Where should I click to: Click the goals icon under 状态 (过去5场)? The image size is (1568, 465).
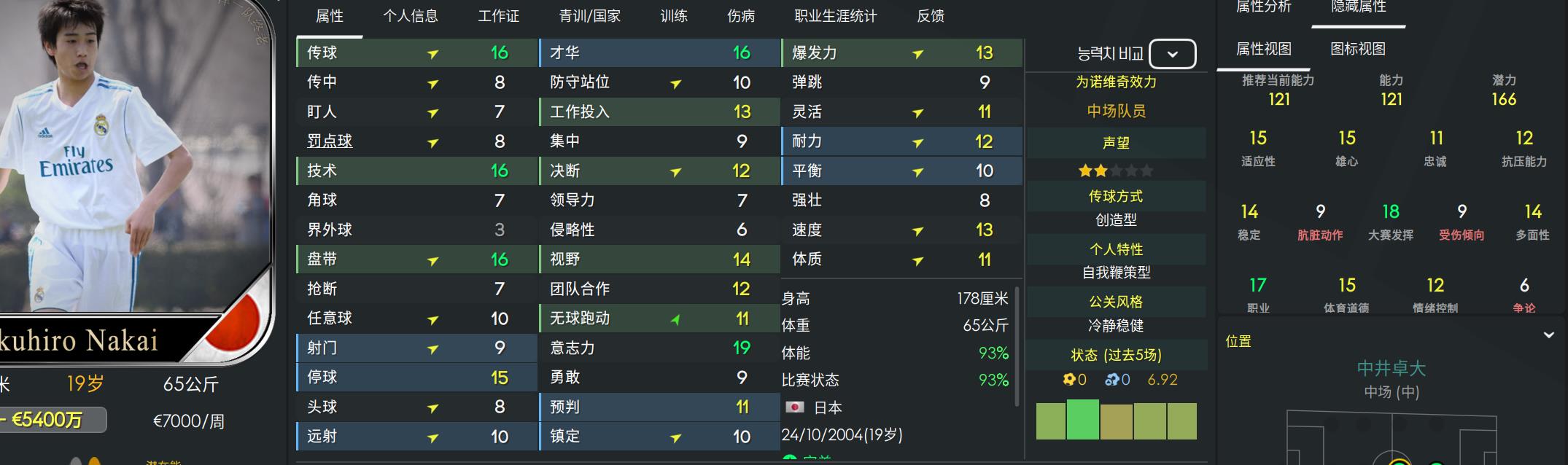[1069, 380]
